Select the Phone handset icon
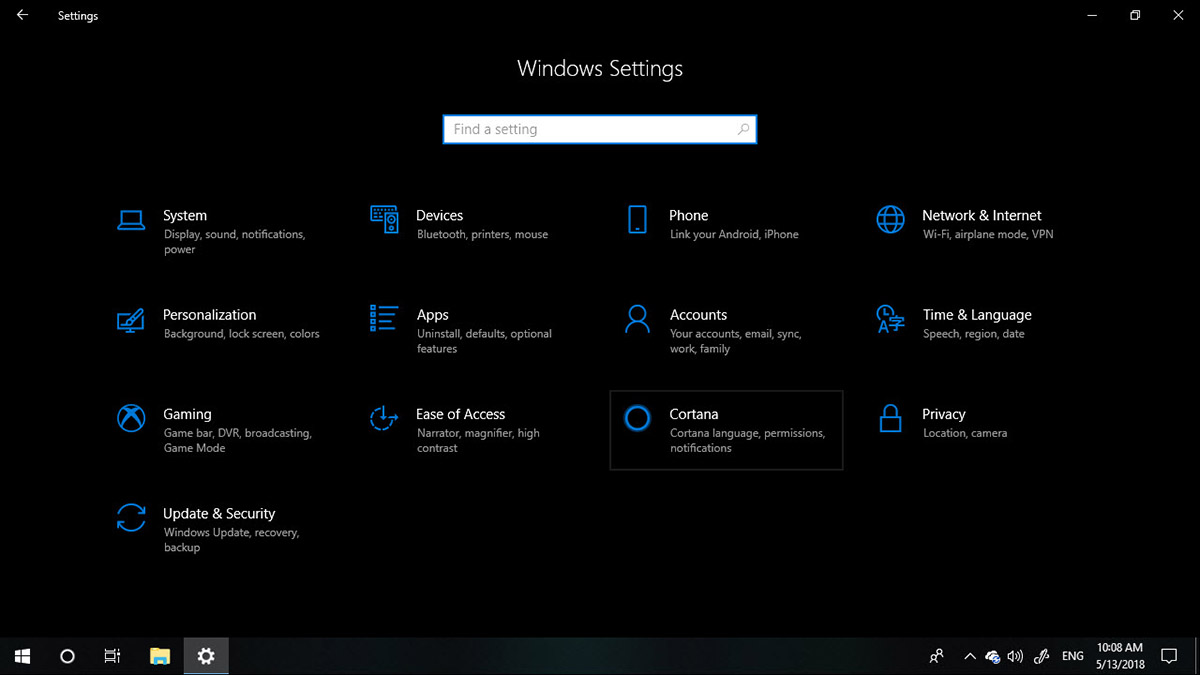This screenshot has width=1200, height=675. (637, 220)
